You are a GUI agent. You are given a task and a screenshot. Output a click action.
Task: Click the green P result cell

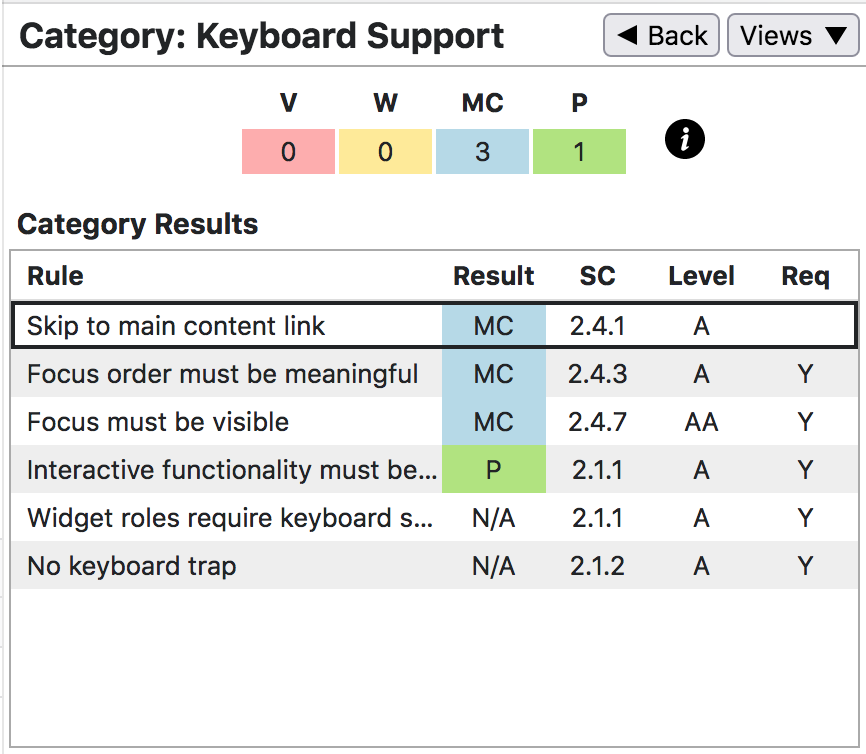click(x=494, y=470)
